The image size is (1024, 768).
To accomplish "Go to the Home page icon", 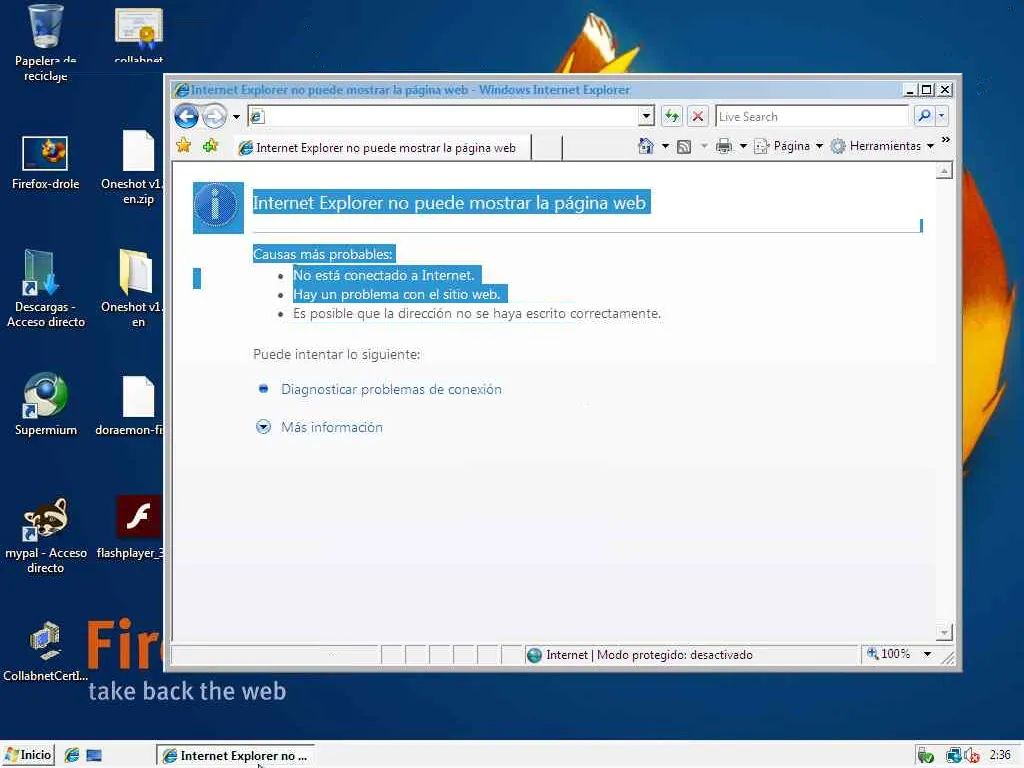I will (x=645, y=146).
